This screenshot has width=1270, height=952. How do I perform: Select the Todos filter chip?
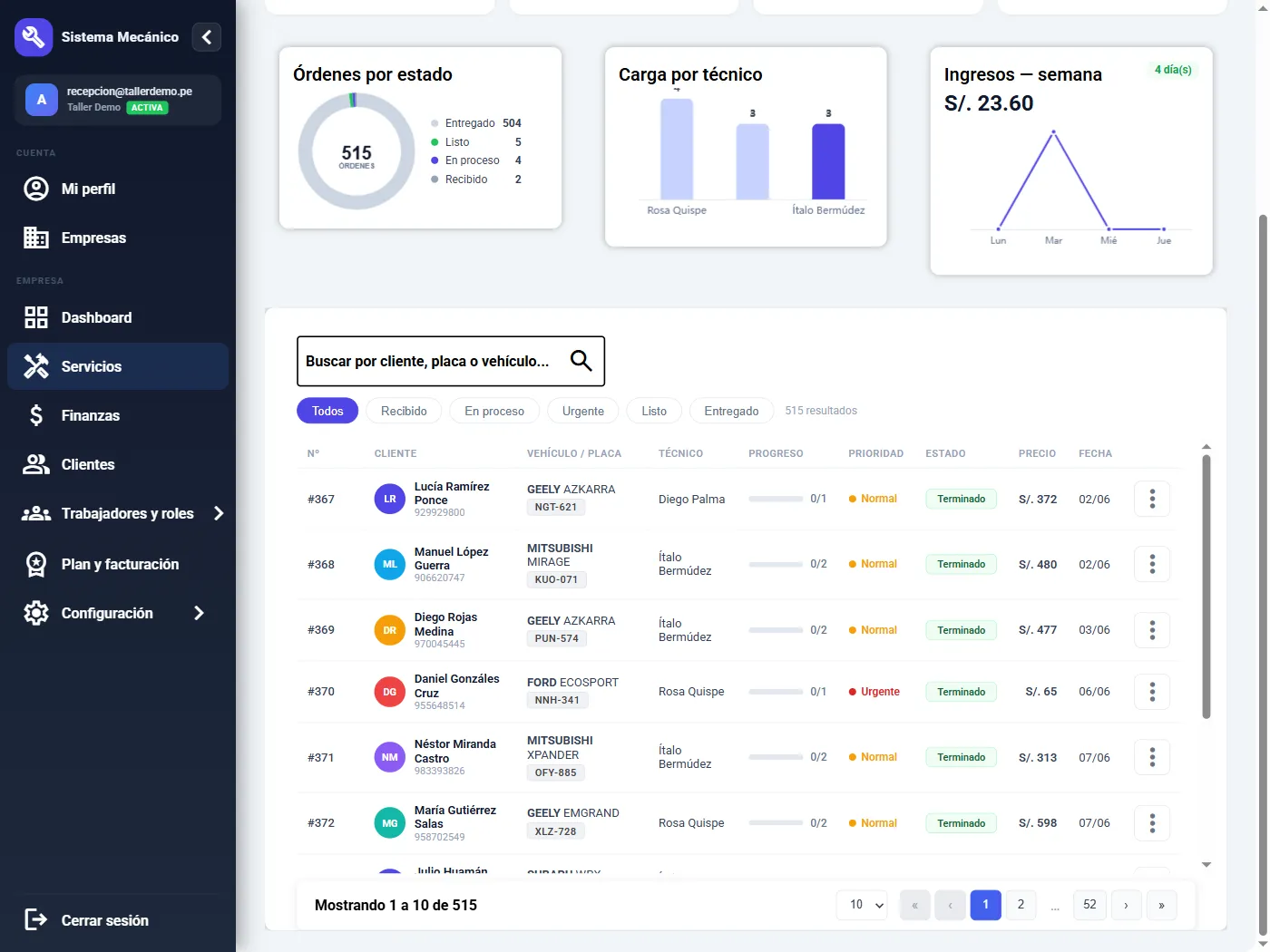tap(327, 411)
